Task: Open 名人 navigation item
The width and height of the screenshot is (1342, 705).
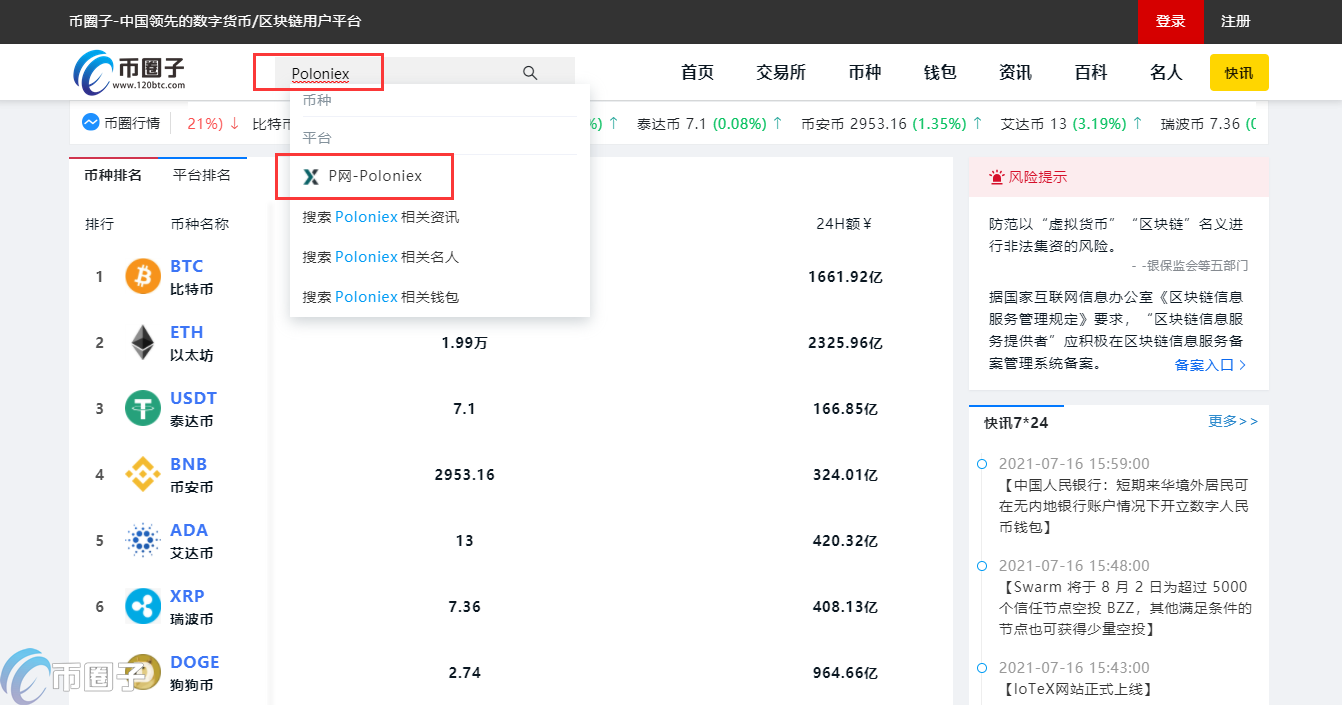Action: point(1166,72)
